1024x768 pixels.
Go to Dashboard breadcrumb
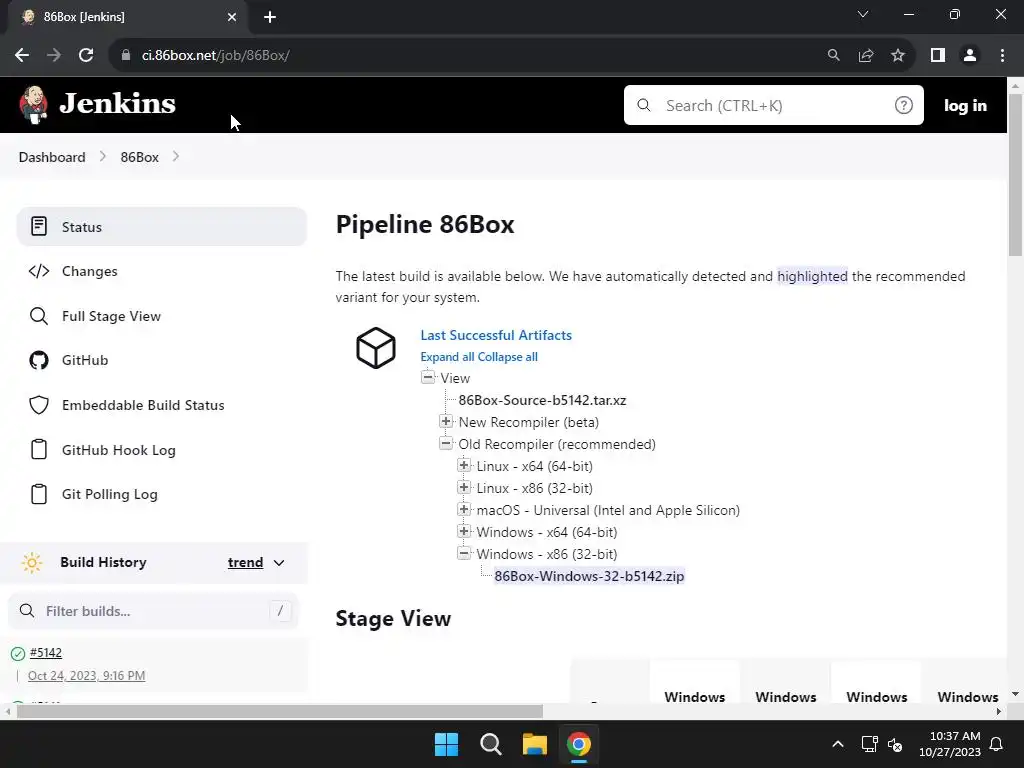[52, 157]
